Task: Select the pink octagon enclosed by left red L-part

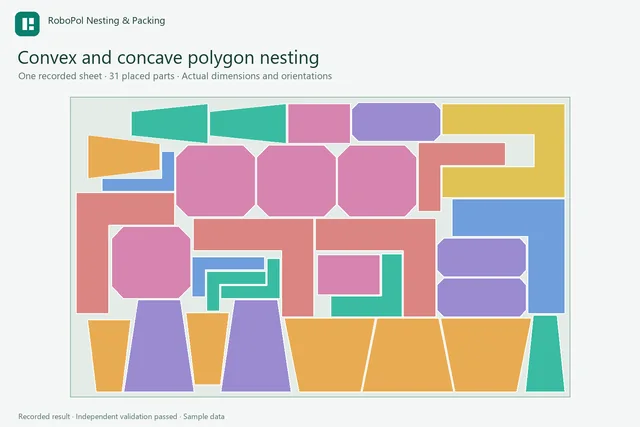Action: 151,262
